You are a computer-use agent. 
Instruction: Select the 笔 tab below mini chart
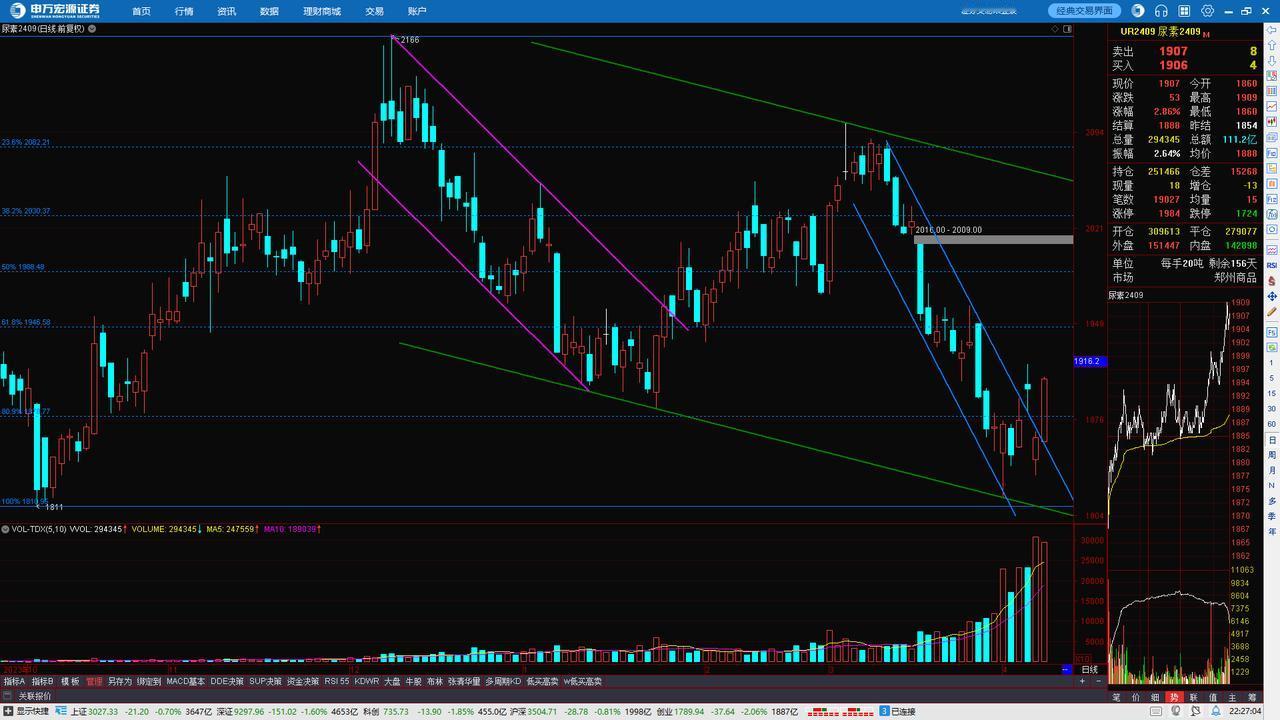[x=1116, y=698]
